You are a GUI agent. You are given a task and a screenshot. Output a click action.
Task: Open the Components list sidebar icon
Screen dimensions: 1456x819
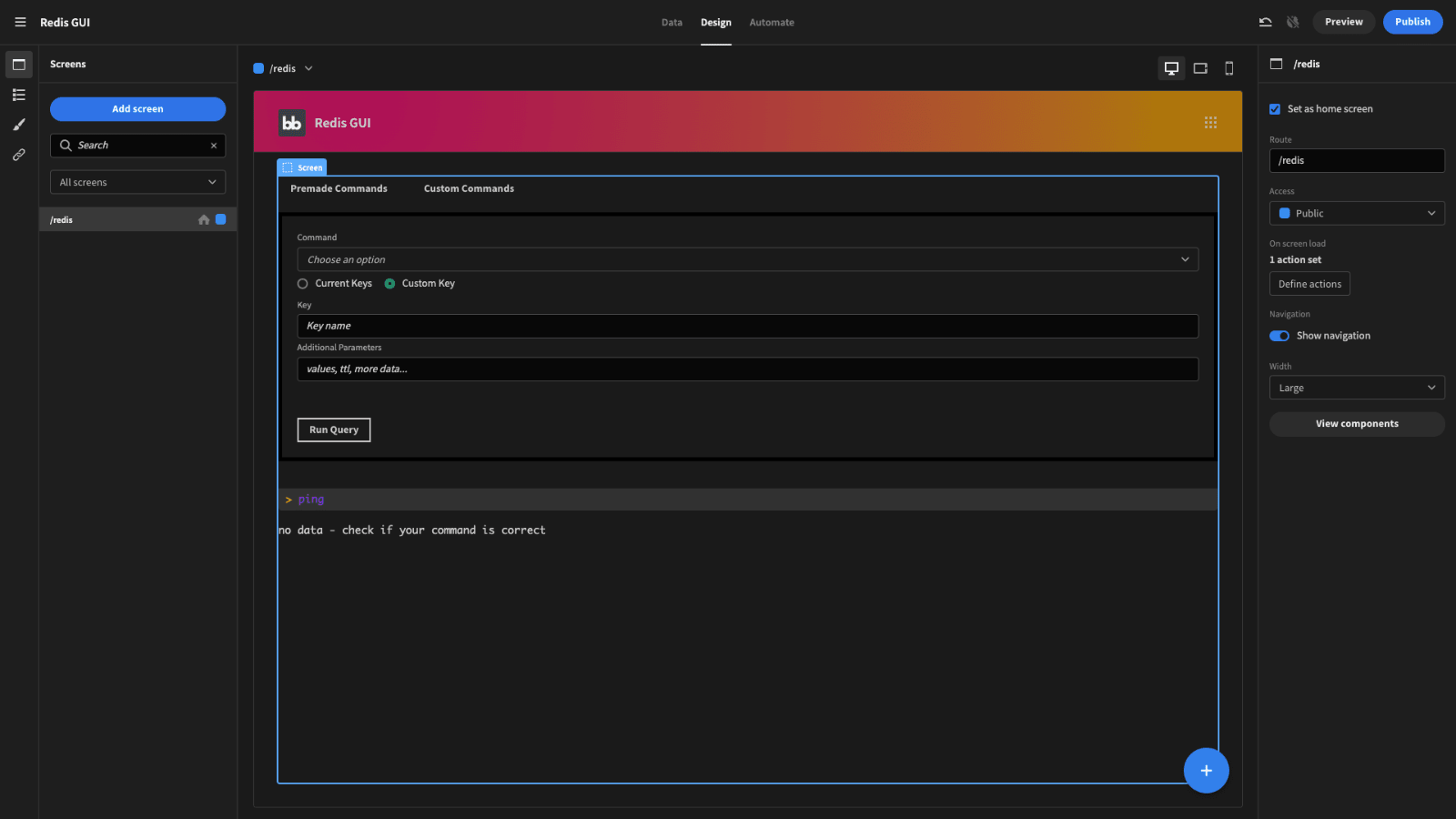point(19,95)
